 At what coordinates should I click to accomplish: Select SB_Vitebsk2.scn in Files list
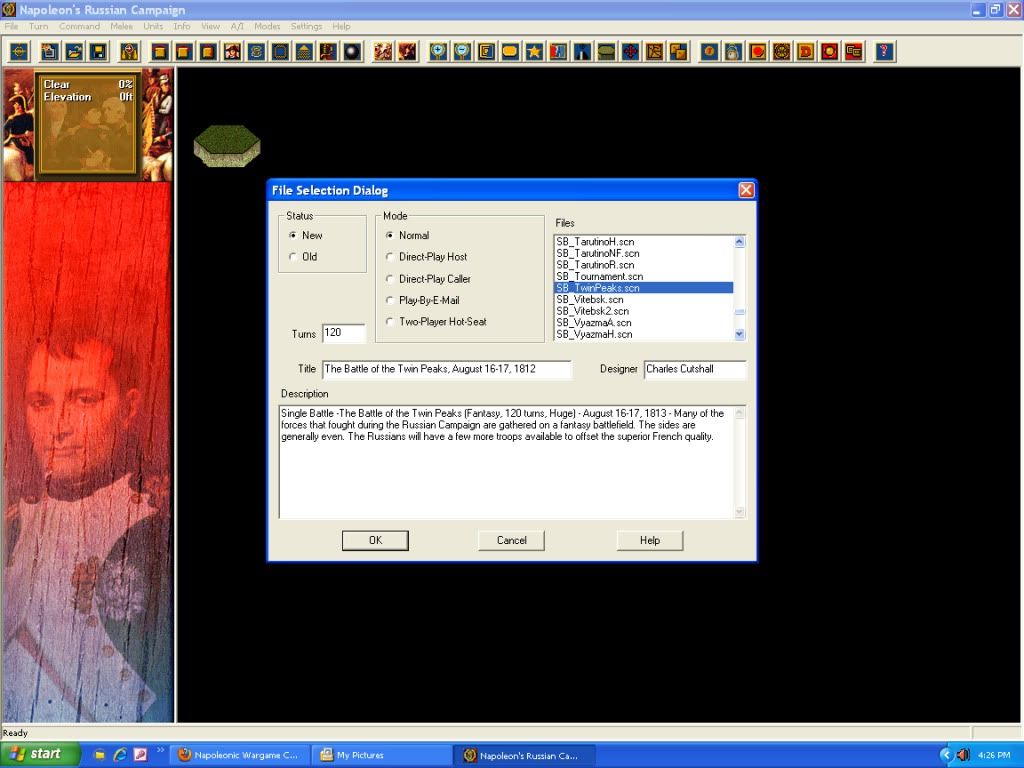click(x=643, y=311)
